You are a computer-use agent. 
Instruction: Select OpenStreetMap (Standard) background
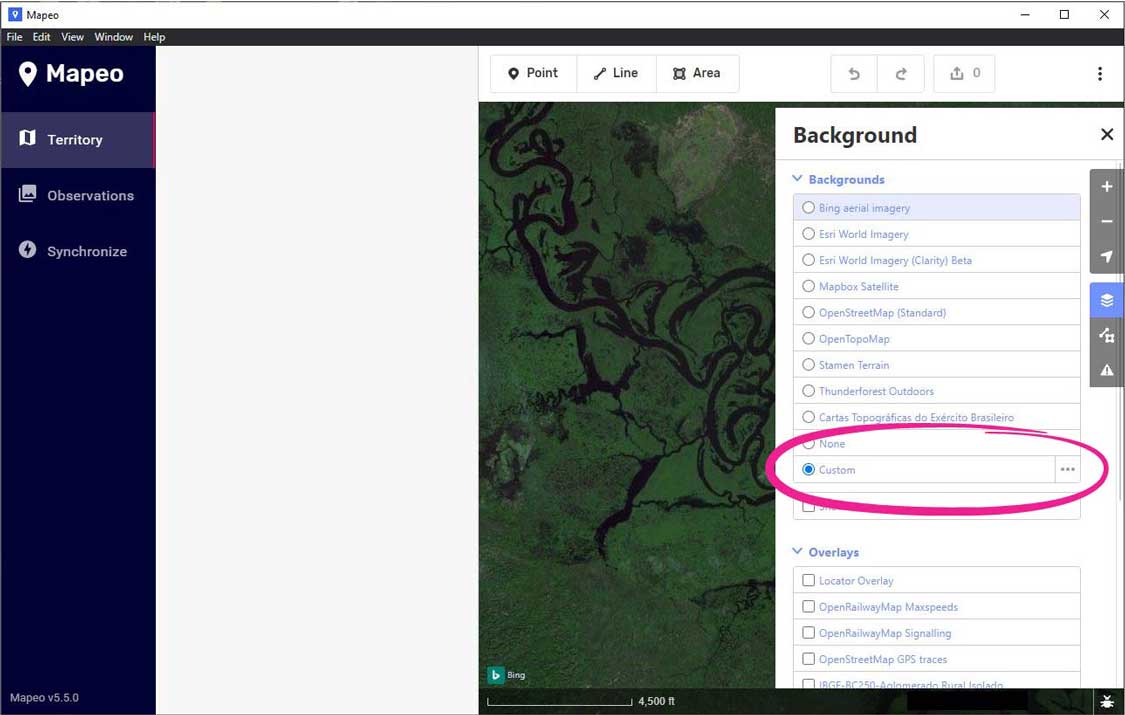pos(937,313)
